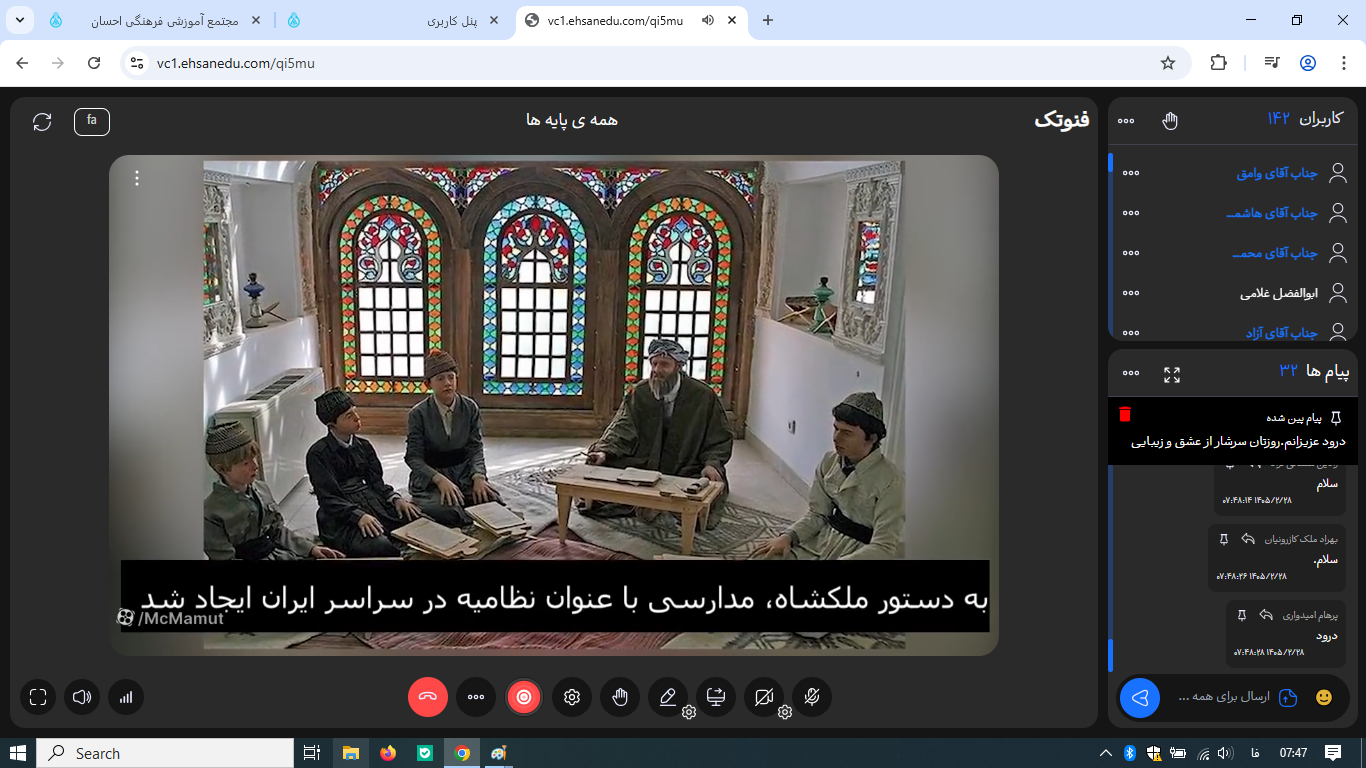This screenshot has height=768, width=1366.
Task: Click the avatar icon of ابوالفضل غلامی
Action: pos(1337,293)
